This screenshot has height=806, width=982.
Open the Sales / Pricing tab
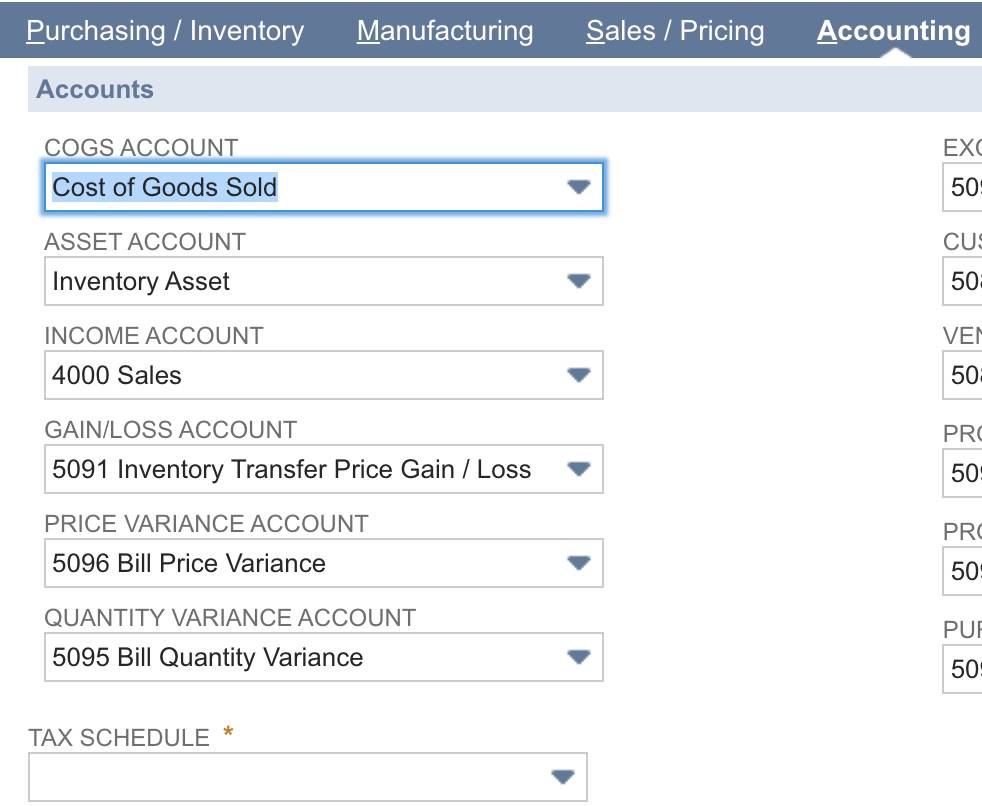(675, 31)
